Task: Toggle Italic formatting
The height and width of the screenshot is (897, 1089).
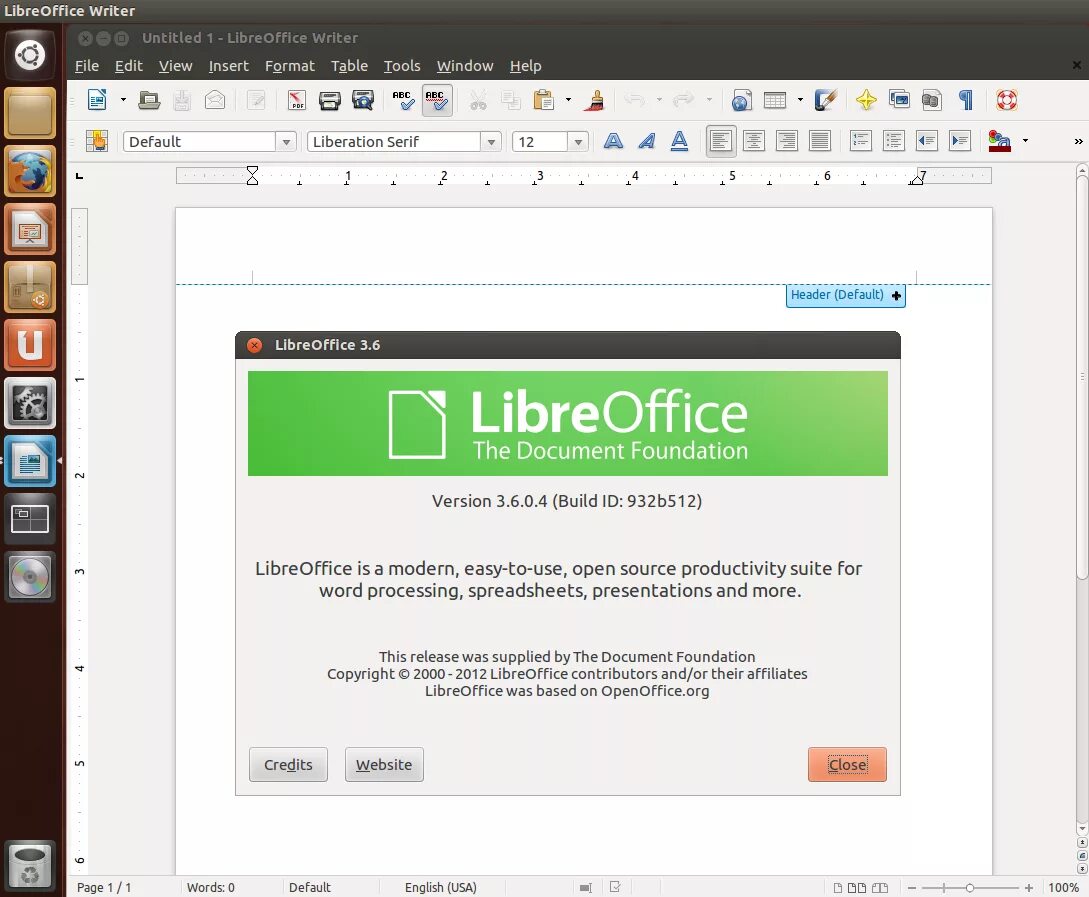Action: 647,141
